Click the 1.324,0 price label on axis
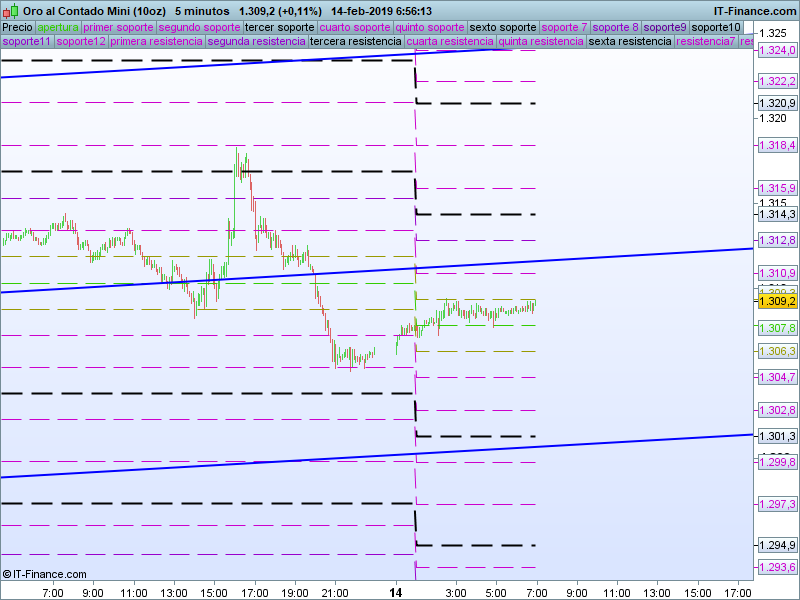Viewport: 800px width, 600px height. point(777,50)
